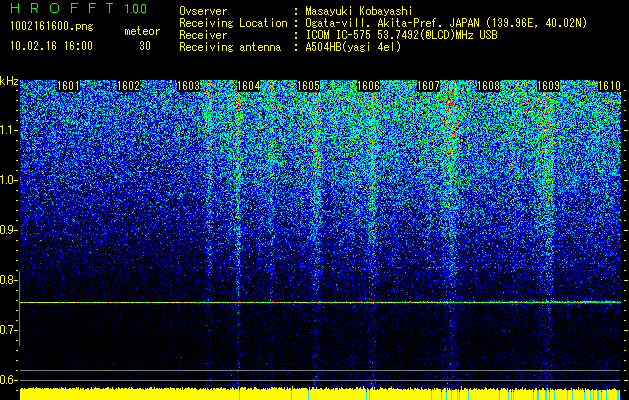Click the 1.1 kHz axis tick label

coord(9,131)
